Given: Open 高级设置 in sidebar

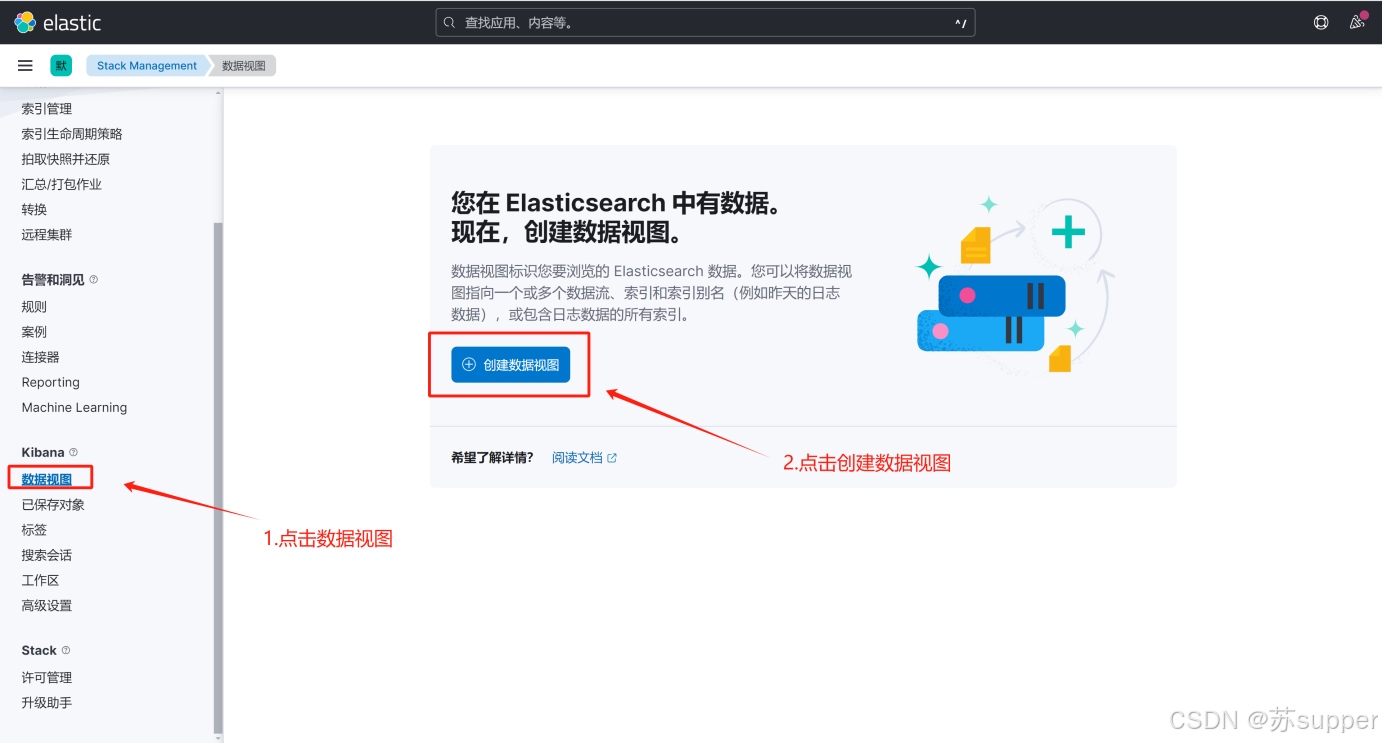Looking at the screenshot, I should (47, 605).
